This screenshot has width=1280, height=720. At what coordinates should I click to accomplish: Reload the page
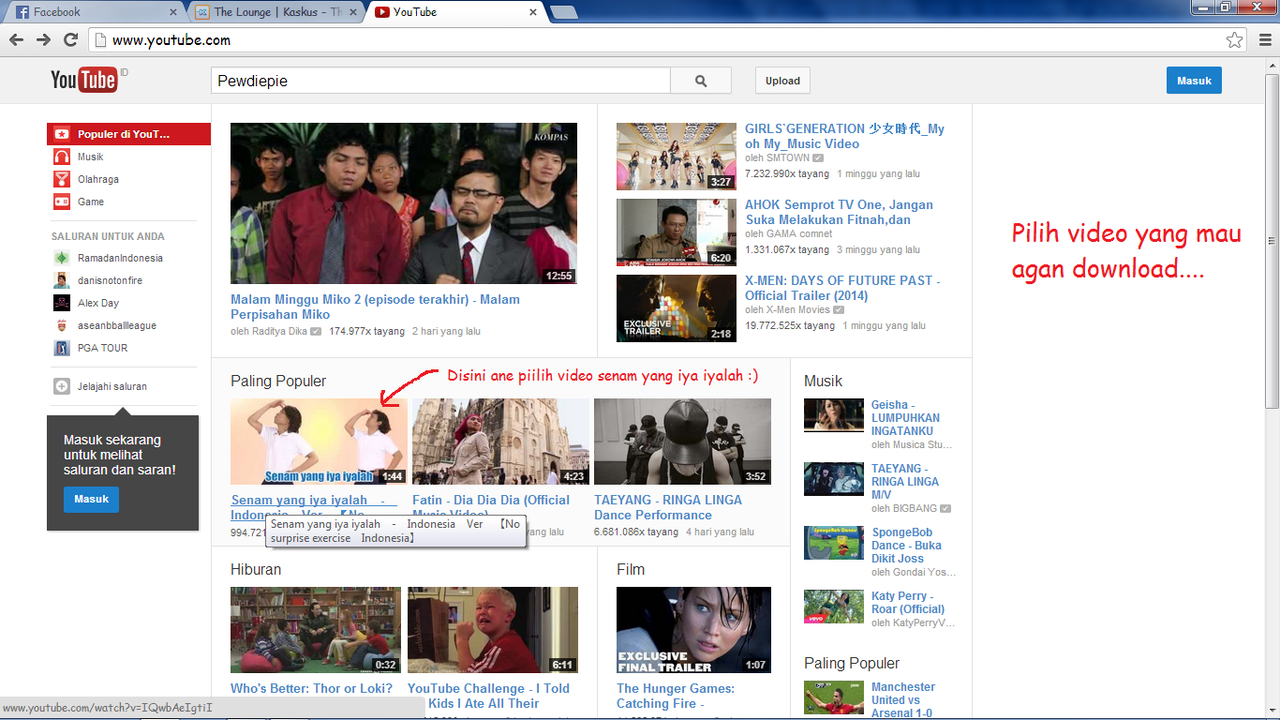coord(70,40)
